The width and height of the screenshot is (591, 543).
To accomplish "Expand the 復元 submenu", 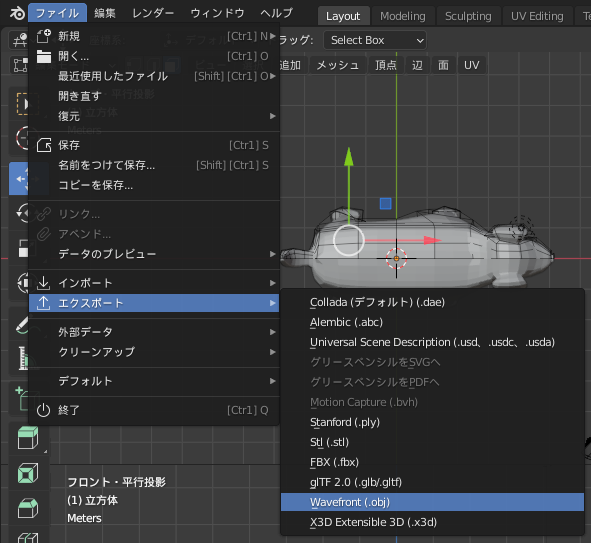I will pyautogui.click(x=154, y=116).
